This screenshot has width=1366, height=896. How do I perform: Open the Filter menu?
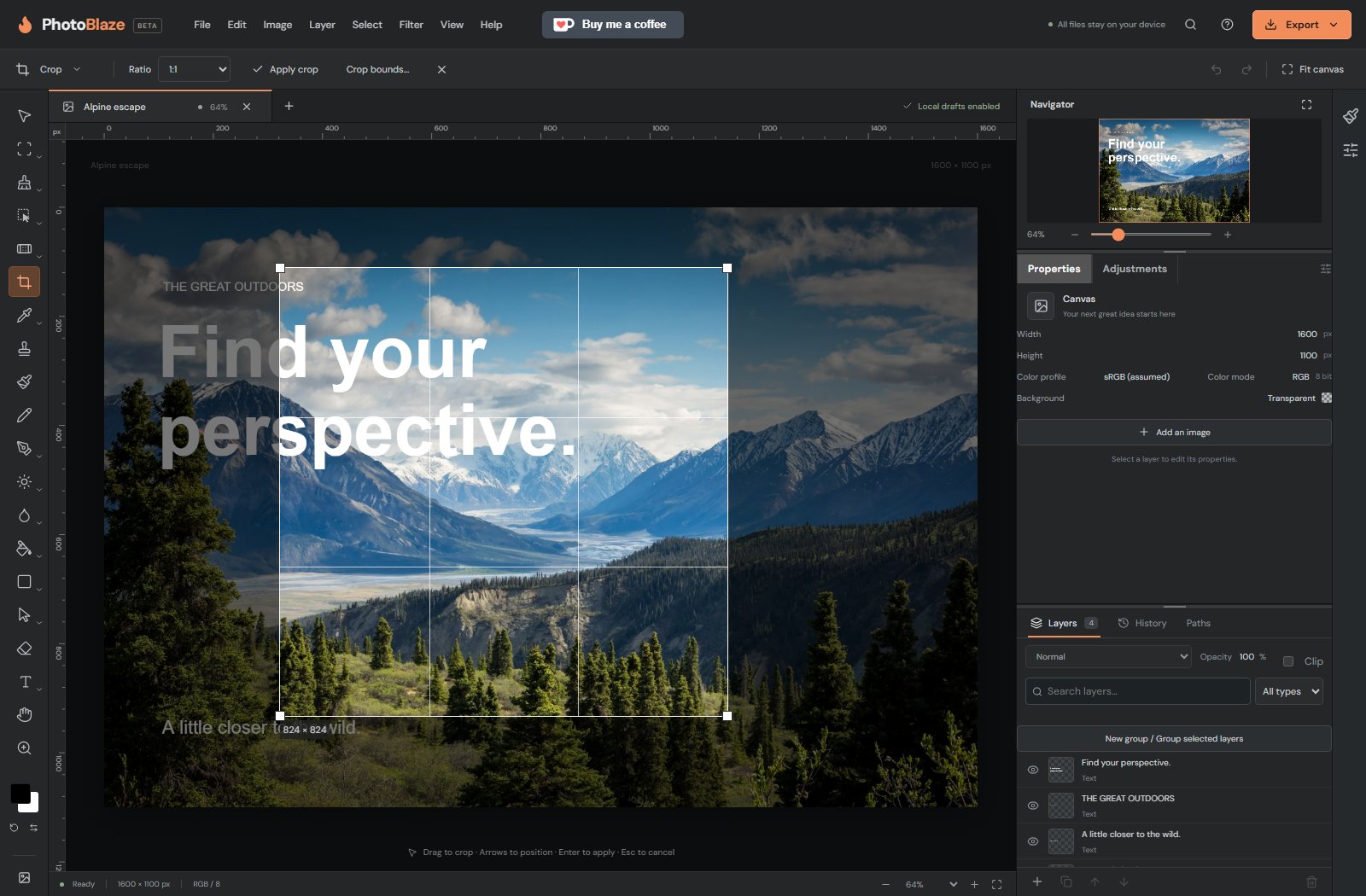click(411, 25)
